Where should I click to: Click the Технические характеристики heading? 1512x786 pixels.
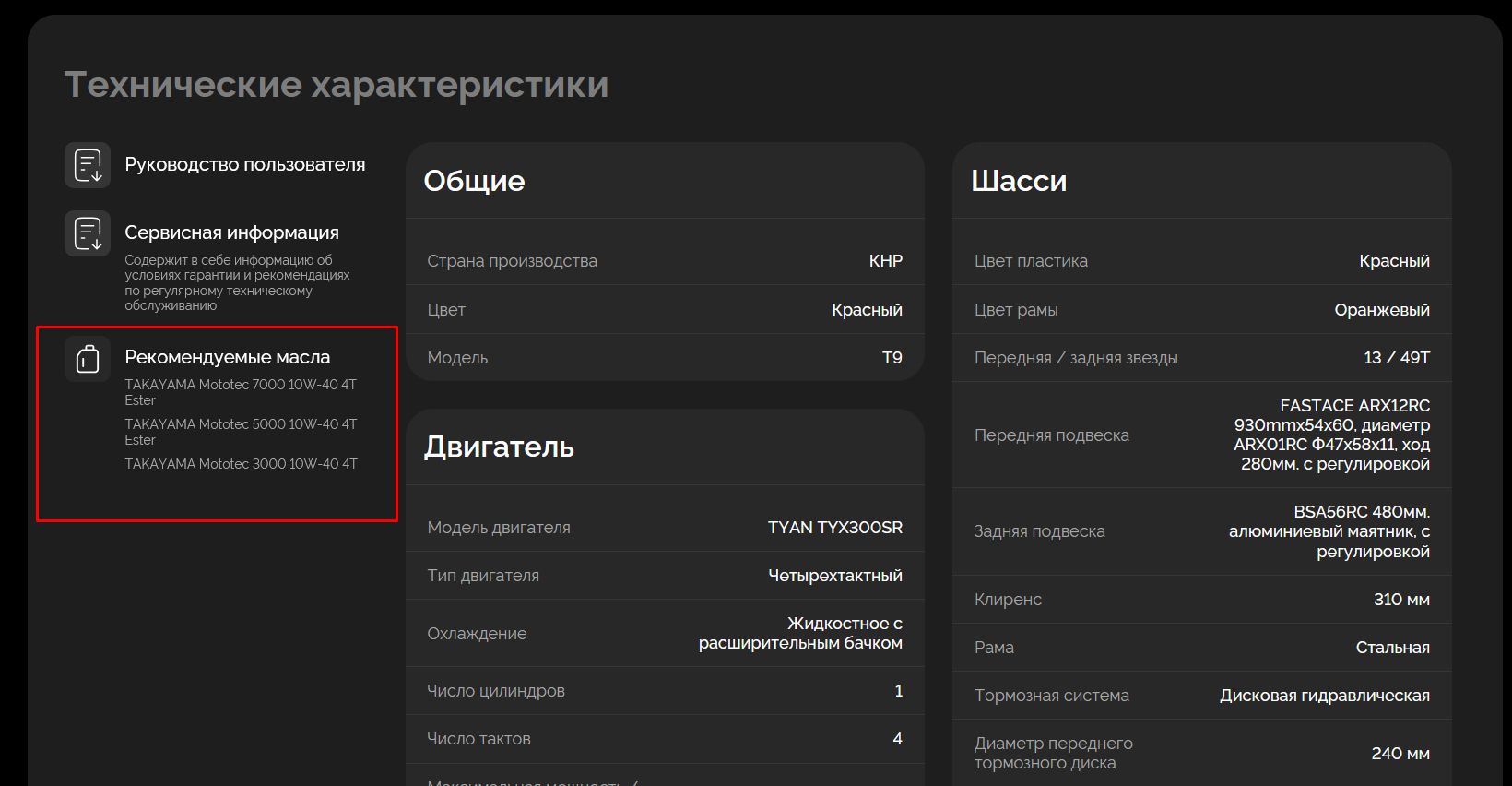click(337, 85)
